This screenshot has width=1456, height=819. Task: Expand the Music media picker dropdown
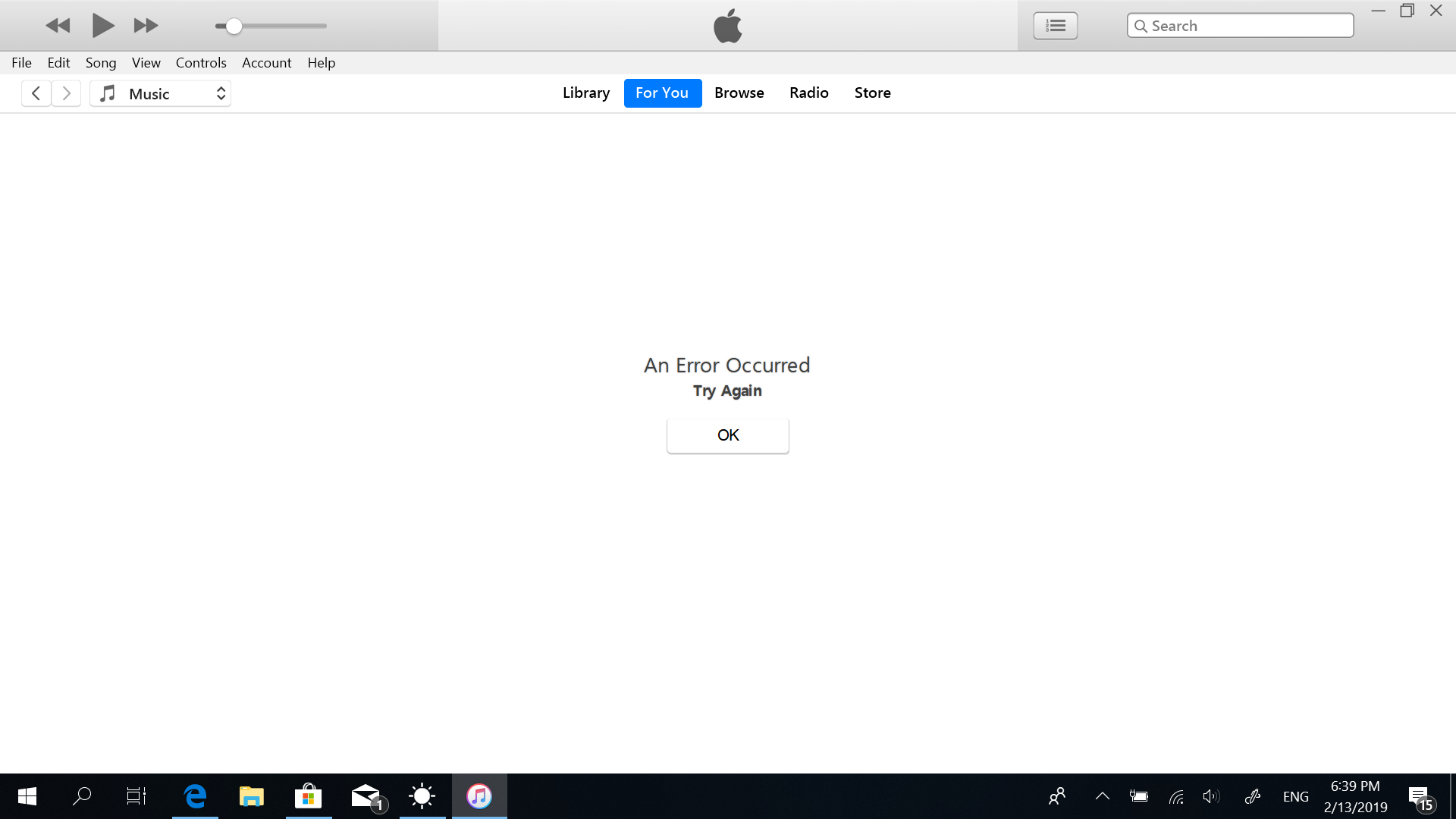(160, 93)
